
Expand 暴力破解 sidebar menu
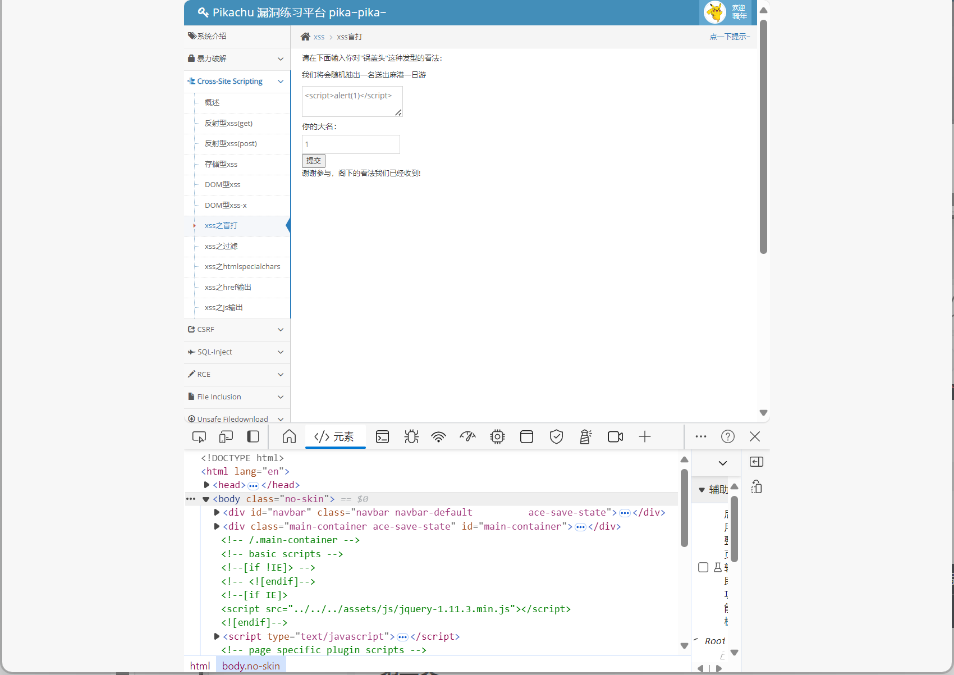click(x=237, y=58)
